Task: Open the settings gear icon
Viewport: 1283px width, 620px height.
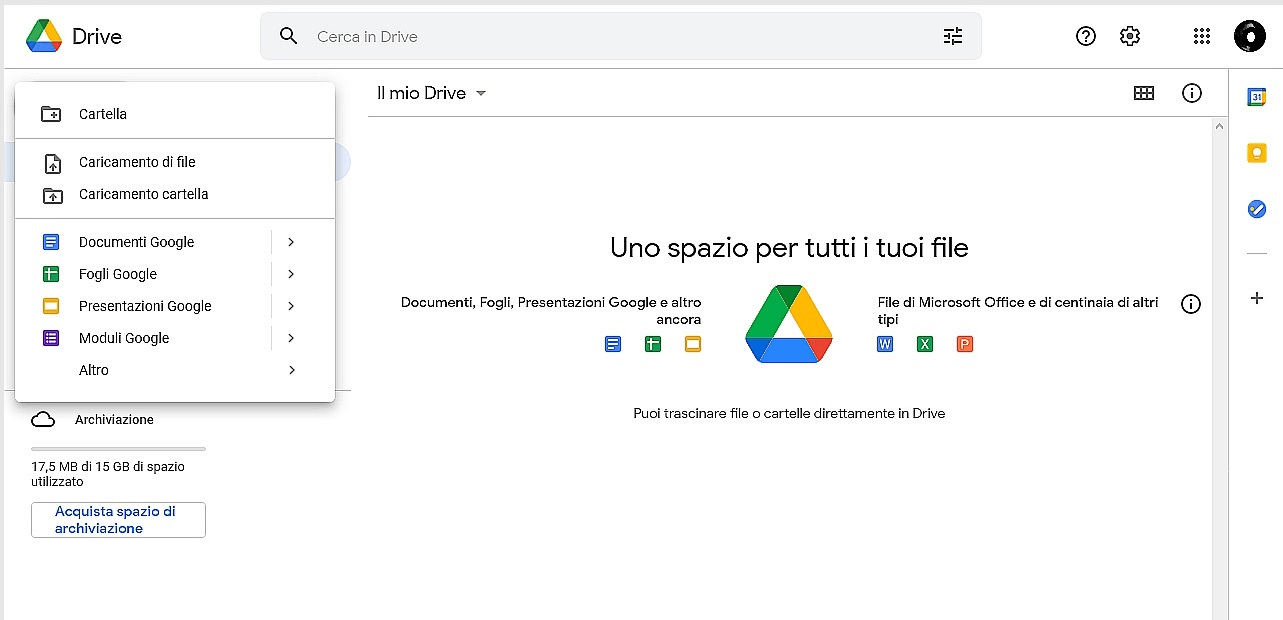Action: [x=1130, y=36]
